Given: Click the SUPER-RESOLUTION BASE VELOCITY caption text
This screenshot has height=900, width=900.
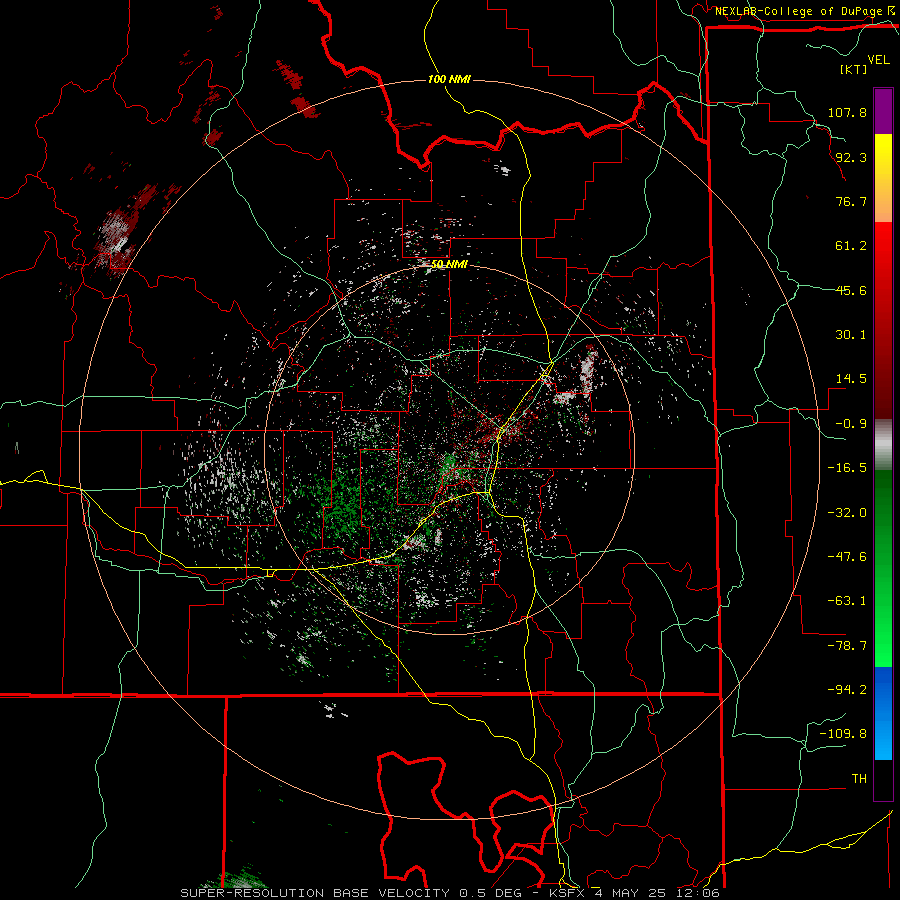Looking at the screenshot, I should pyautogui.click(x=317, y=893).
